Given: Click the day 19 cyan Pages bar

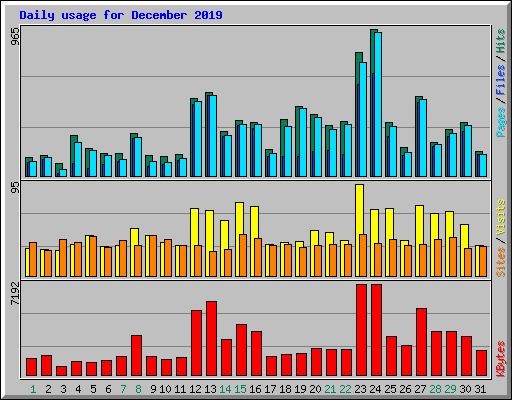Looking at the screenshot, I should [303, 142].
